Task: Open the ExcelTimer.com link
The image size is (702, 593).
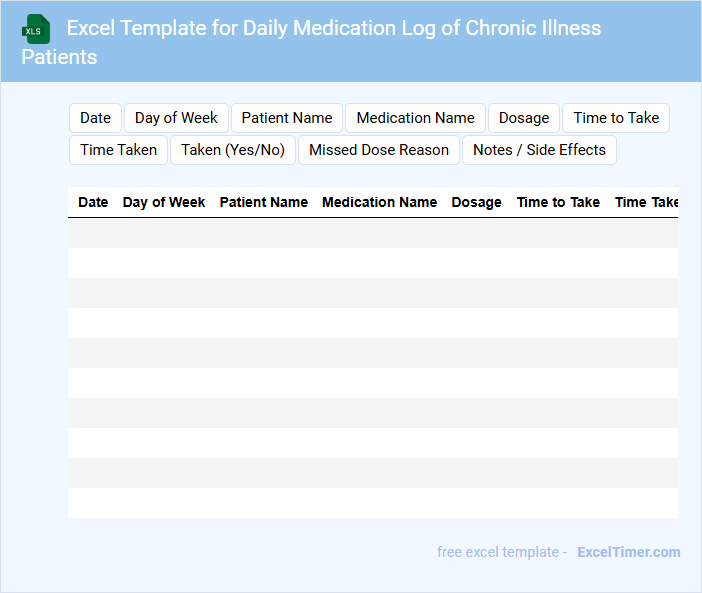Action: [628, 552]
